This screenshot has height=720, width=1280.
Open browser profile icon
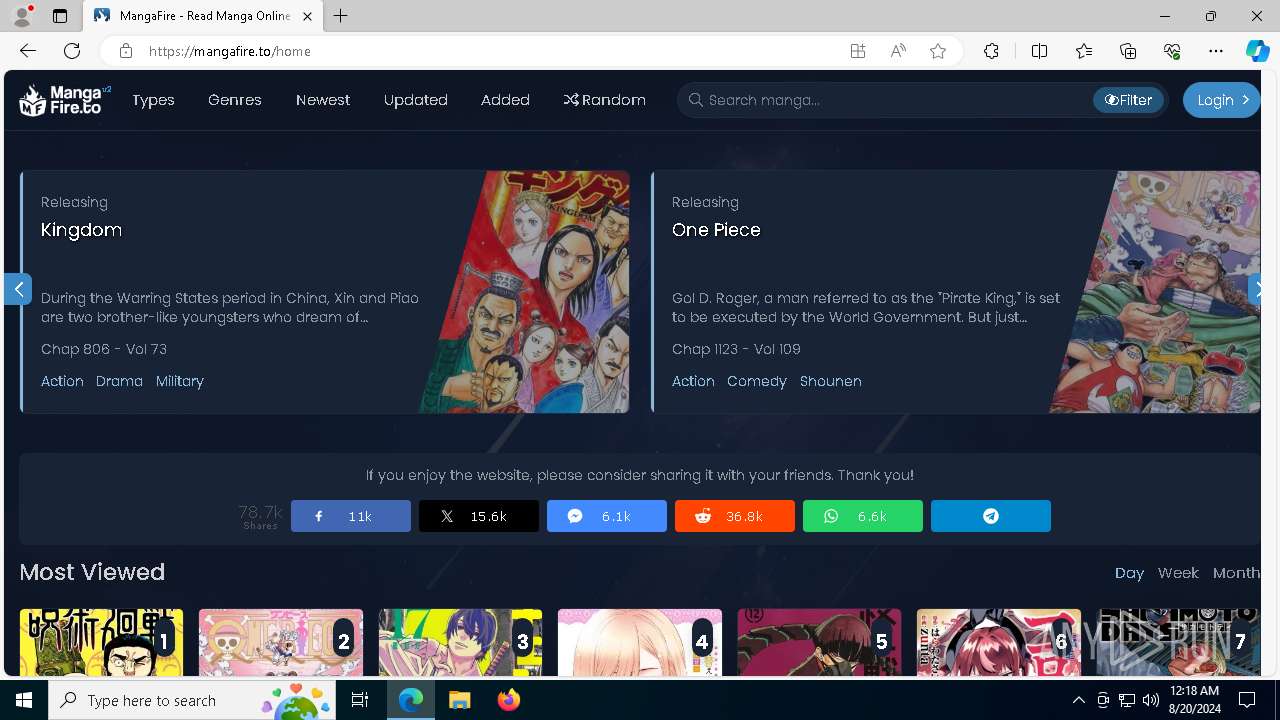(21, 16)
